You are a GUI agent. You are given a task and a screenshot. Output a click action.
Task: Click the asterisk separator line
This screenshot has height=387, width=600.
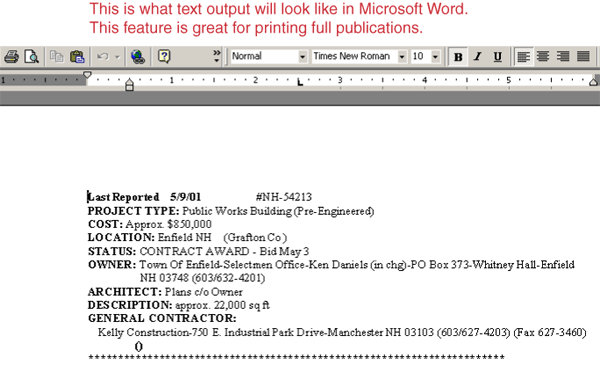296,358
